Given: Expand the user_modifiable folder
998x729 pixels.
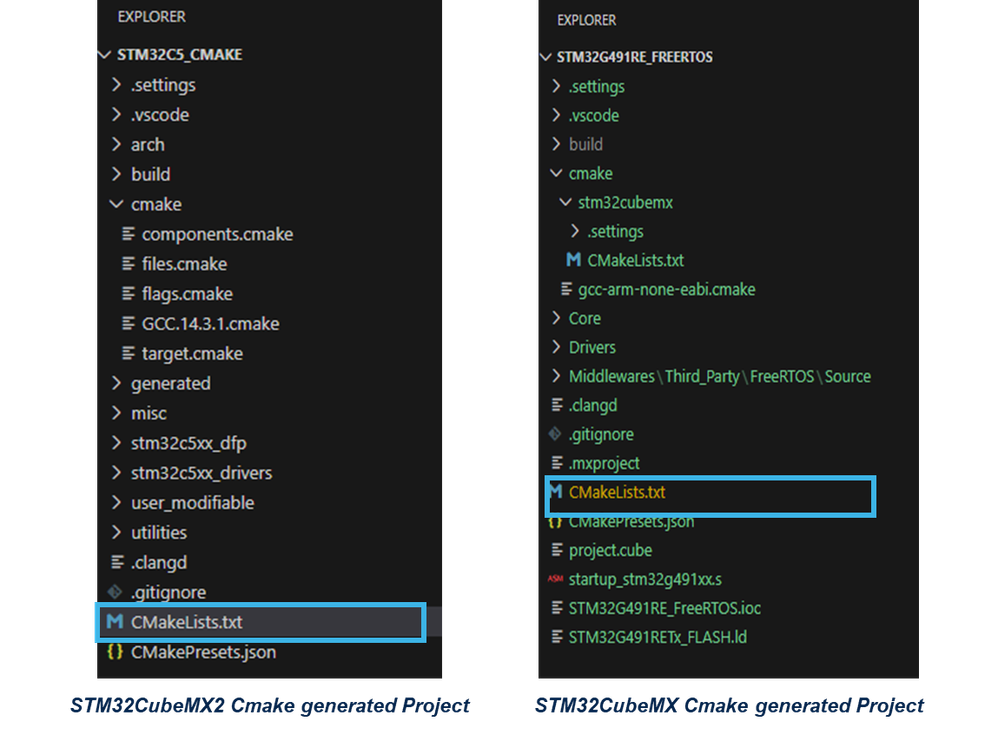Looking at the screenshot, I should point(116,503).
